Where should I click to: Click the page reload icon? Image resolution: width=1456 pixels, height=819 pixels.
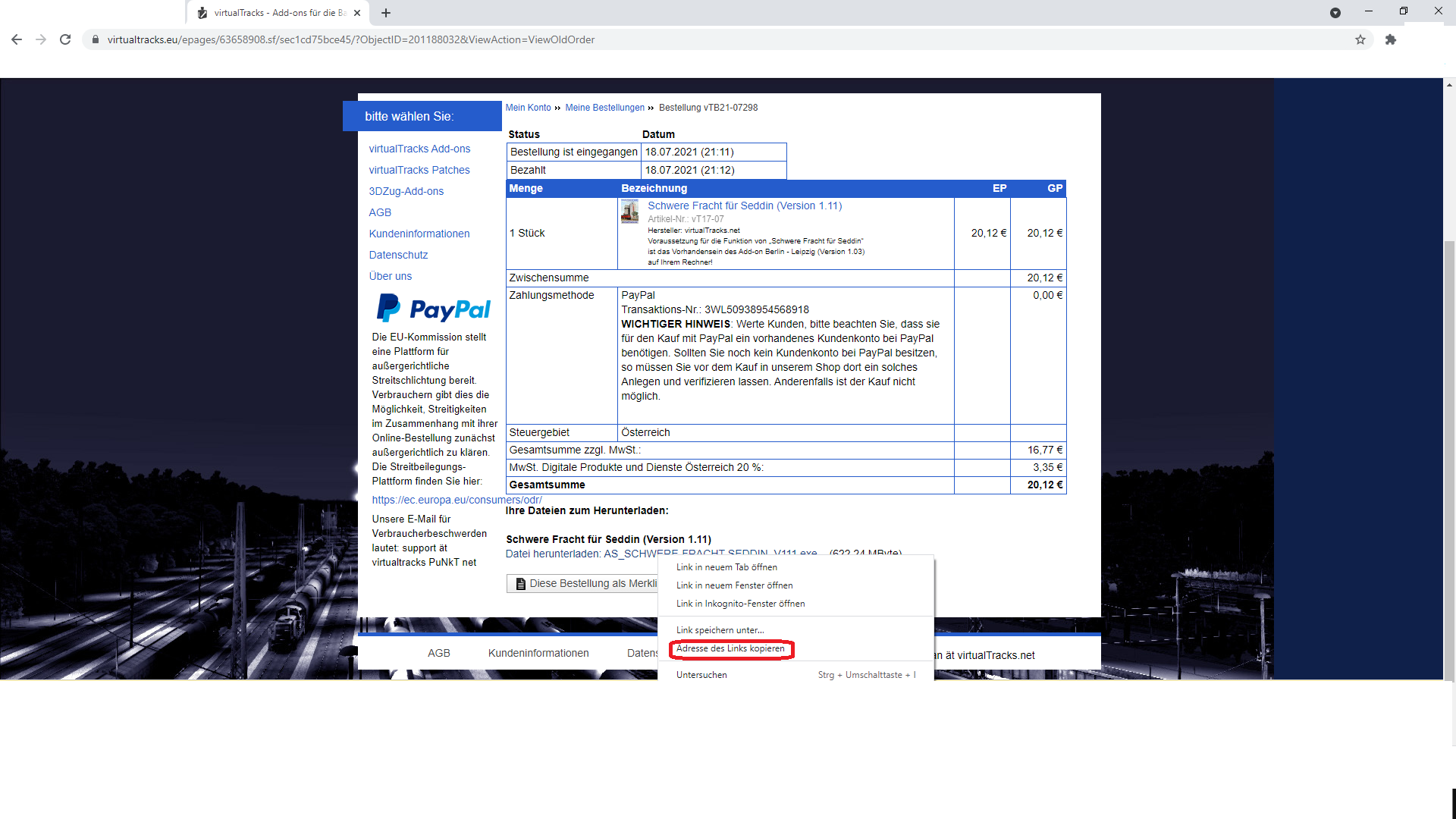tap(65, 39)
